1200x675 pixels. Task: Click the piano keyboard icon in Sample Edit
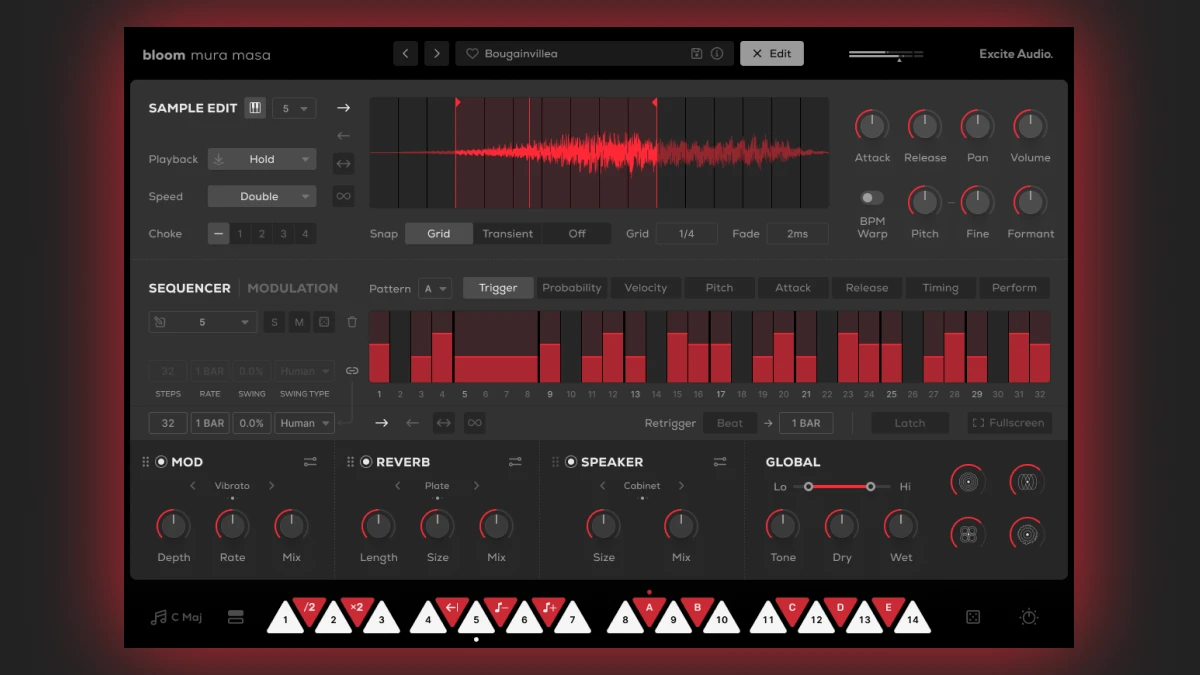(255, 108)
